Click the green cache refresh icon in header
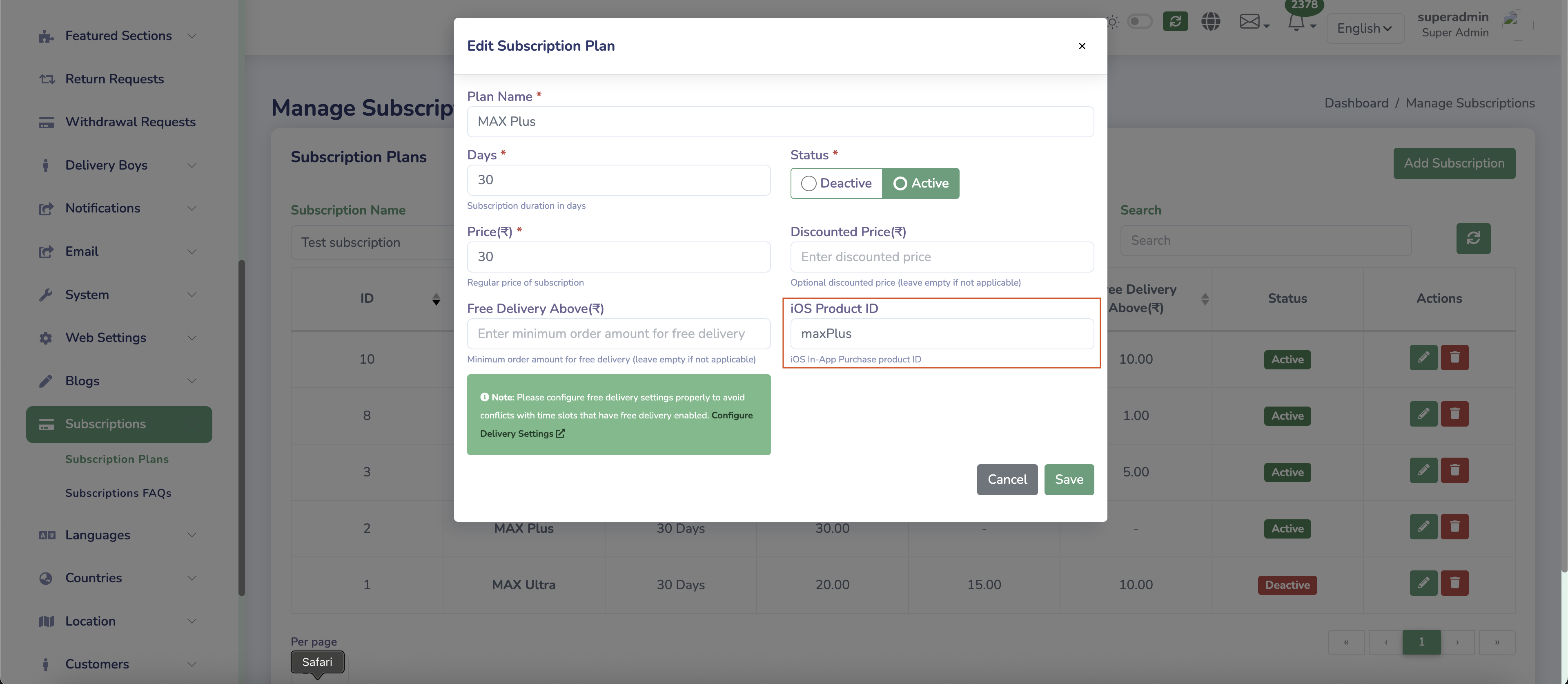This screenshot has height=684, width=1568. [x=1176, y=21]
